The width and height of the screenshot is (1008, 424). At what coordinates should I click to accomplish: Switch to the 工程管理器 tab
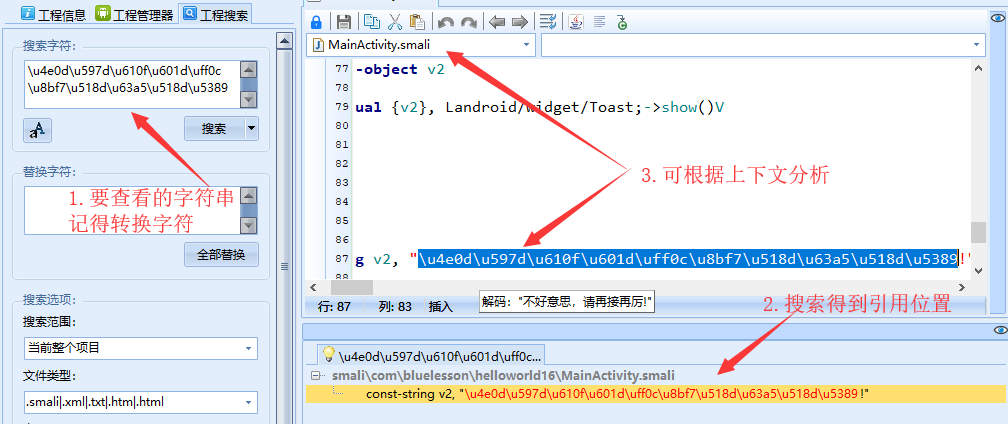pos(132,14)
